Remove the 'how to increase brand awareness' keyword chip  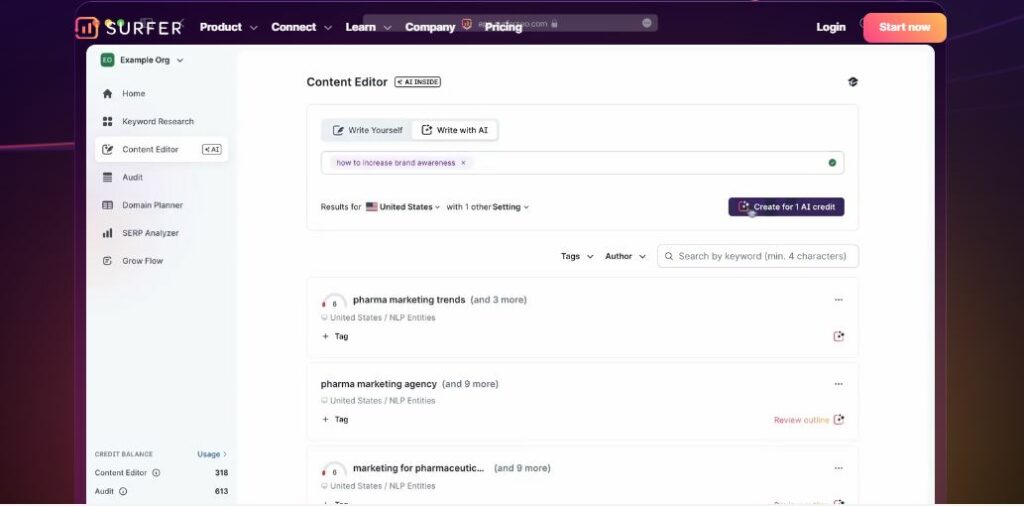[463, 163]
